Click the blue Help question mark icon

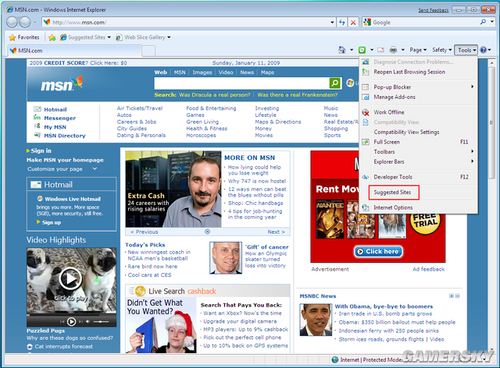[483, 50]
